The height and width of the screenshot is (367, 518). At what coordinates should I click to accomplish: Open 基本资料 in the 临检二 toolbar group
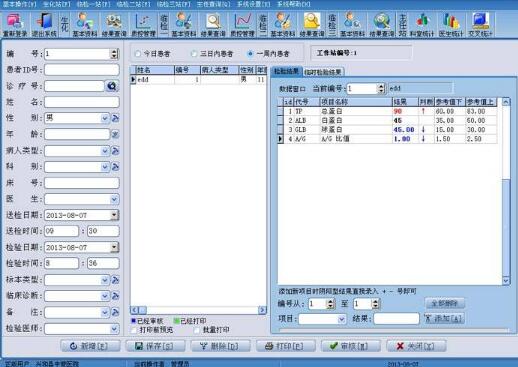coord(283,24)
